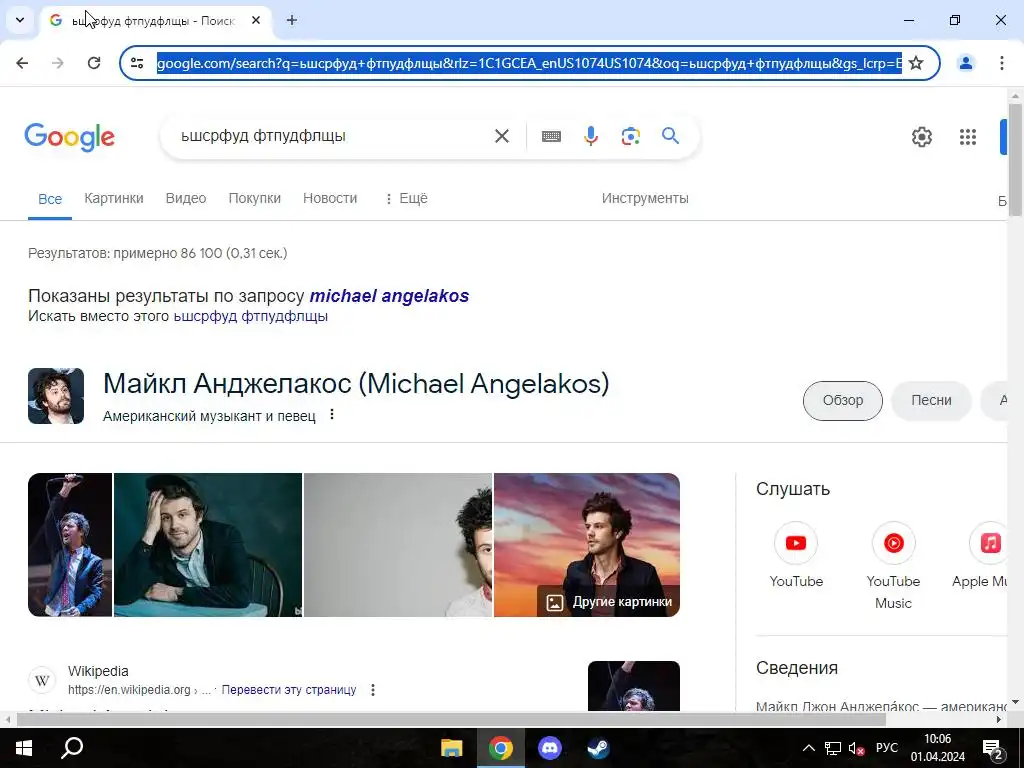Open the notifications center icon

tap(992, 748)
